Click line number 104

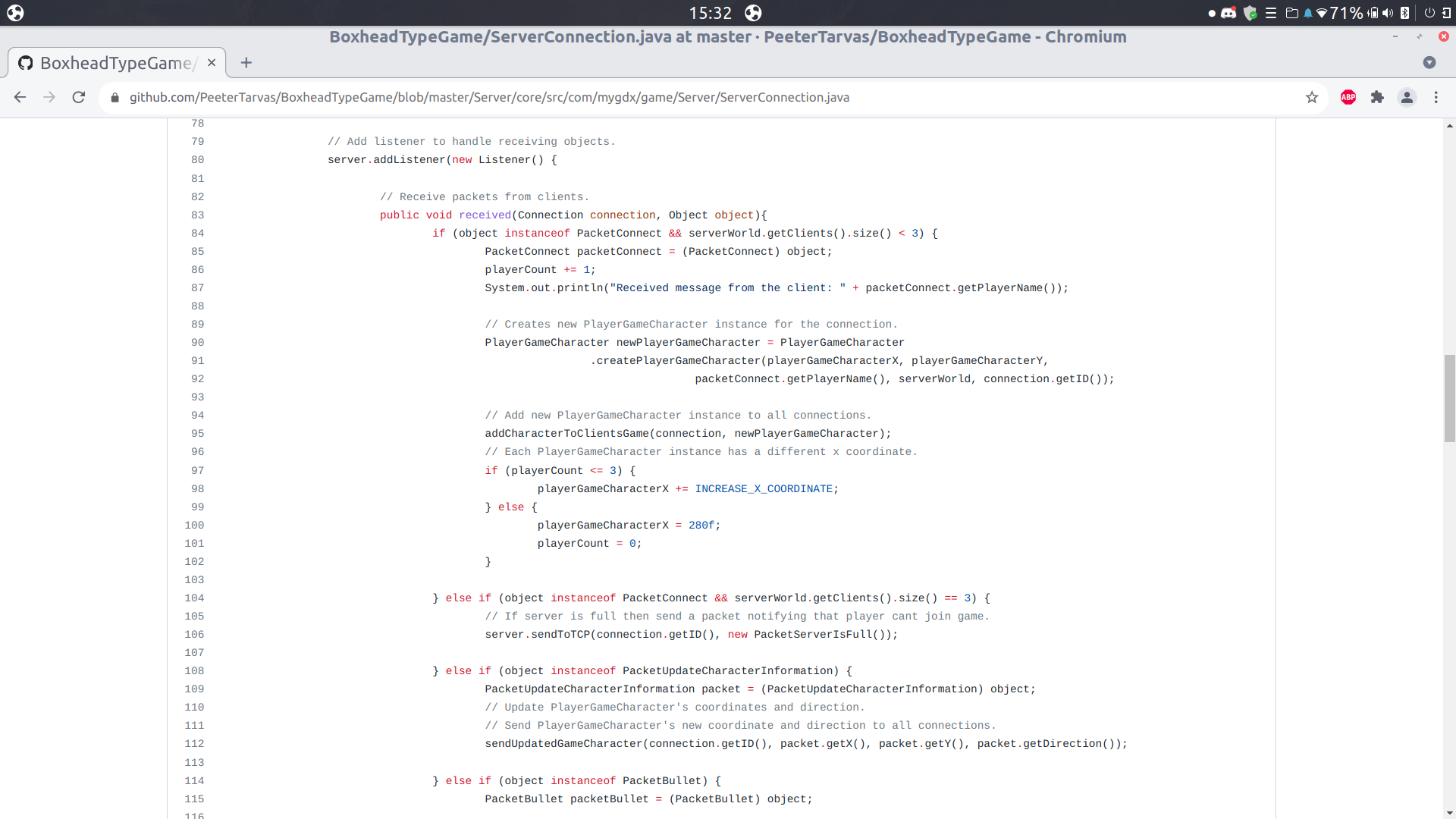194,598
